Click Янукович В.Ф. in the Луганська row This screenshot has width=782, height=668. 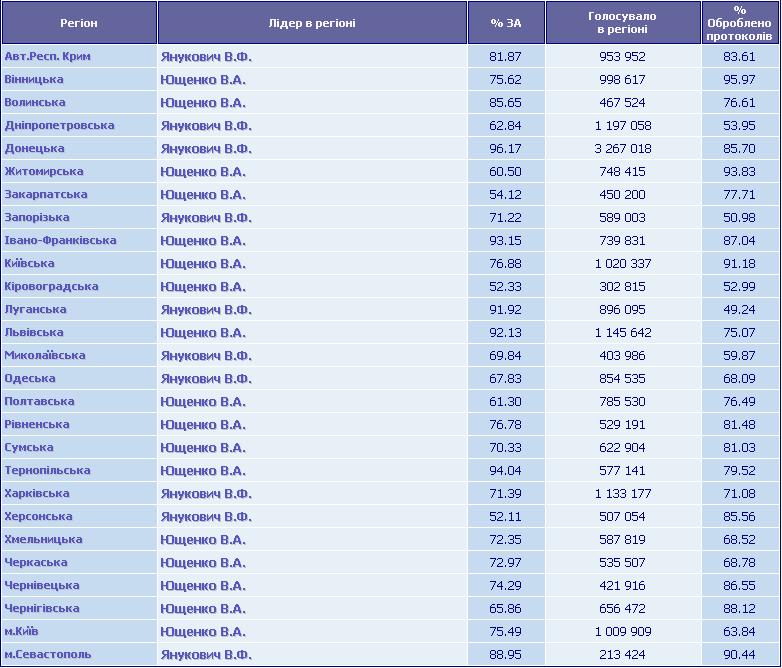(x=206, y=309)
